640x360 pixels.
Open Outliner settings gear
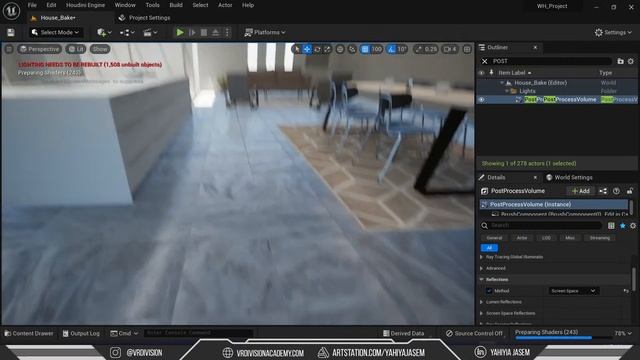coord(631,61)
